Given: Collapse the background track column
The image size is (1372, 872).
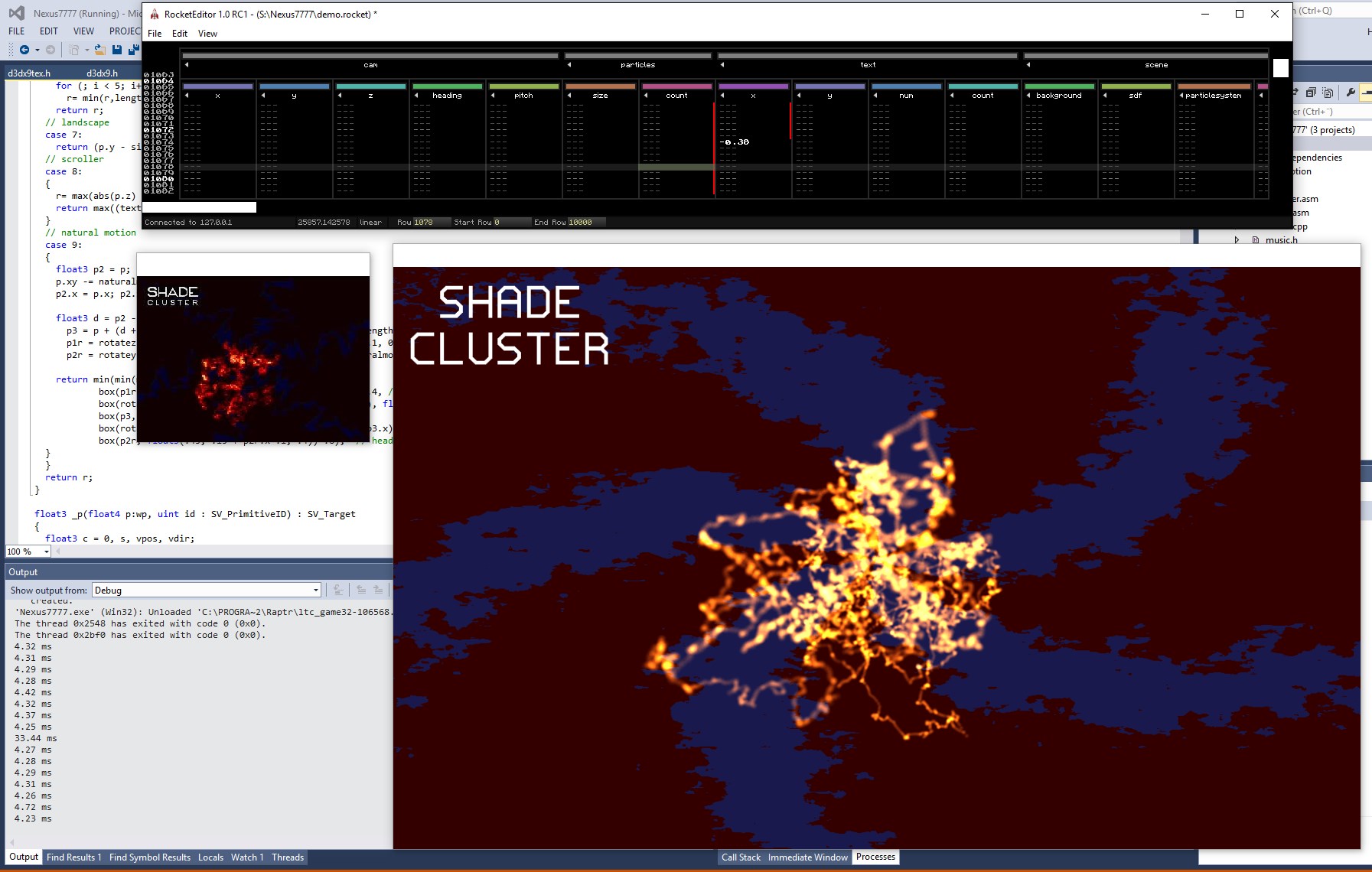Looking at the screenshot, I should click(1028, 96).
